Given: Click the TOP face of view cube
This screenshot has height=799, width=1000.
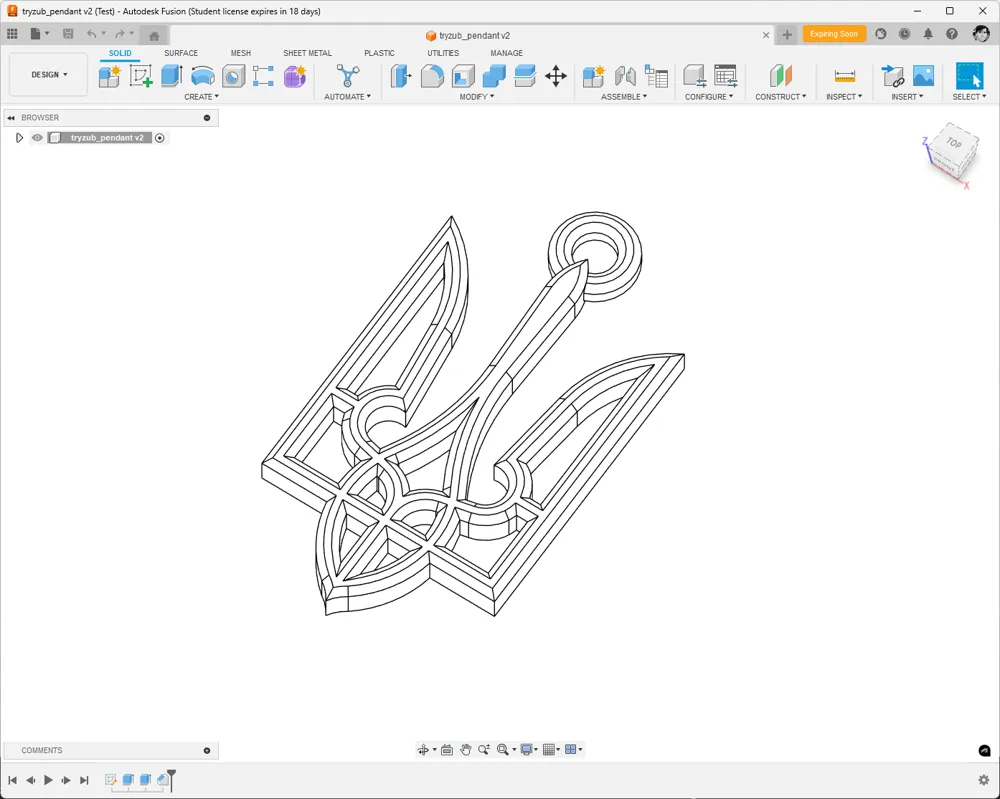Looking at the screenshot, I should click(x=953, y=143).
